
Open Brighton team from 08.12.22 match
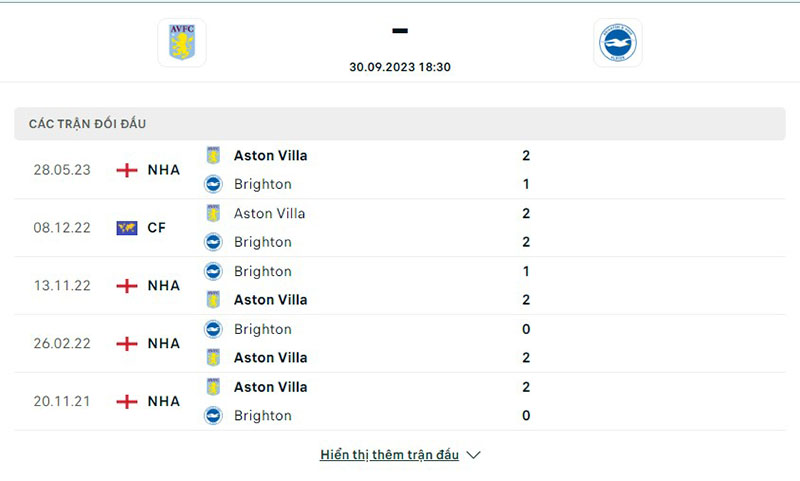262,242
